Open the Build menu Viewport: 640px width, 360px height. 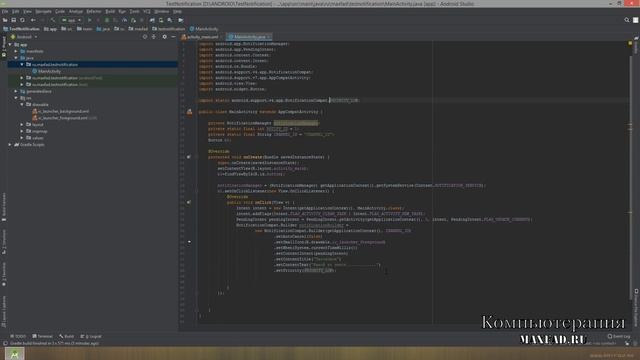[x=110, y=11]
